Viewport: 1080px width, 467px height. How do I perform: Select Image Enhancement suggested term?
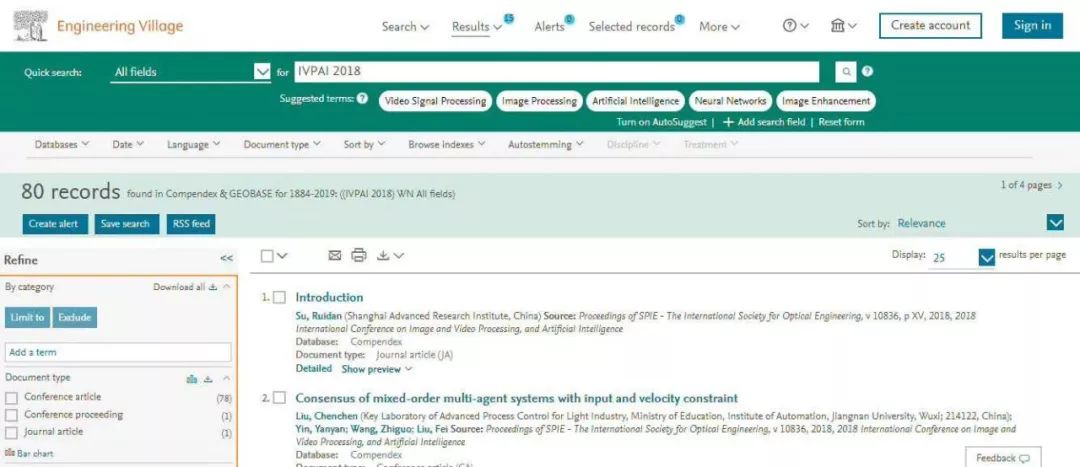pyautogui.click(x=826, y=101)
